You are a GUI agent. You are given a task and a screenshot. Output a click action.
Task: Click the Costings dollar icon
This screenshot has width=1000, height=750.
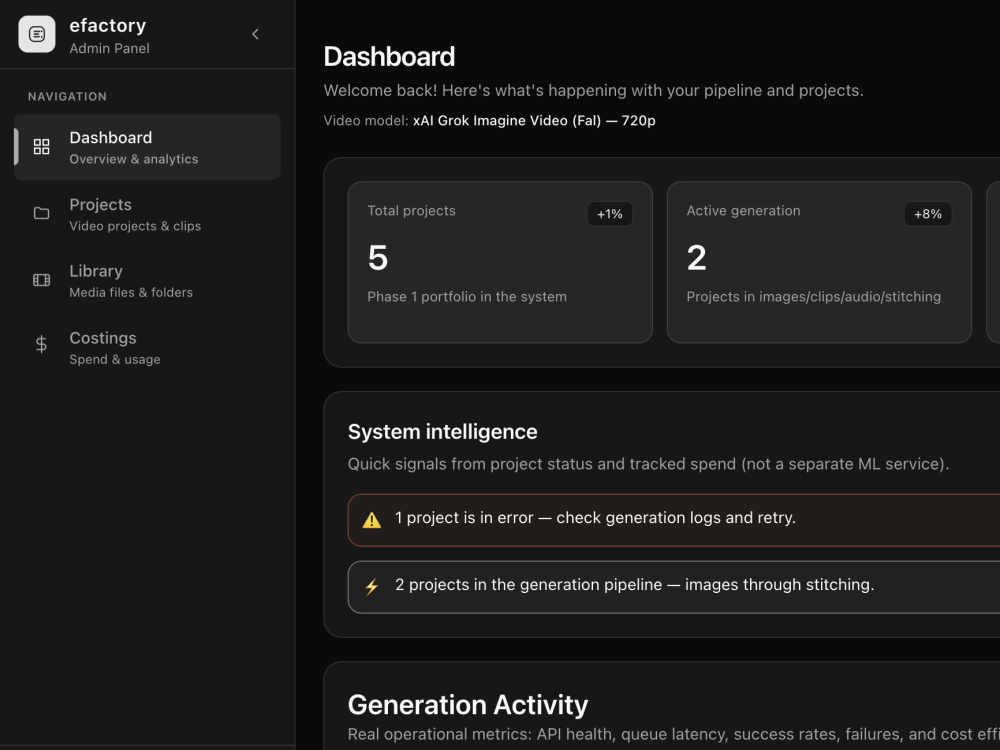tap(41, 344)
